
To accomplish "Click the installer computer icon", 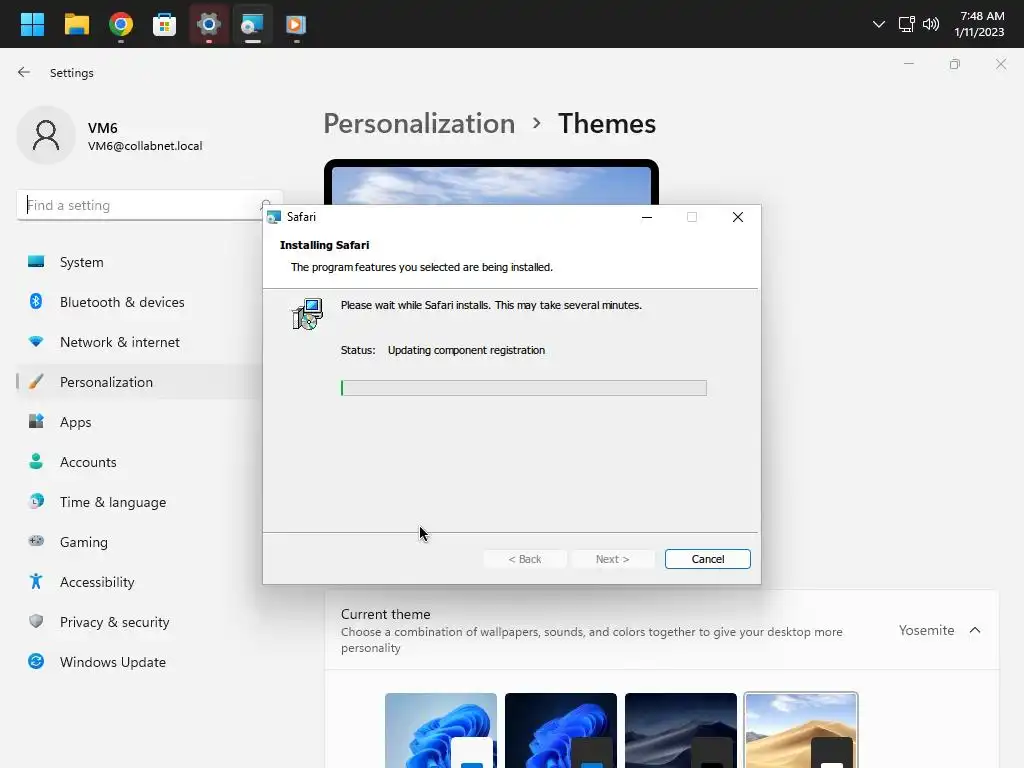I will tap(307, 314).
